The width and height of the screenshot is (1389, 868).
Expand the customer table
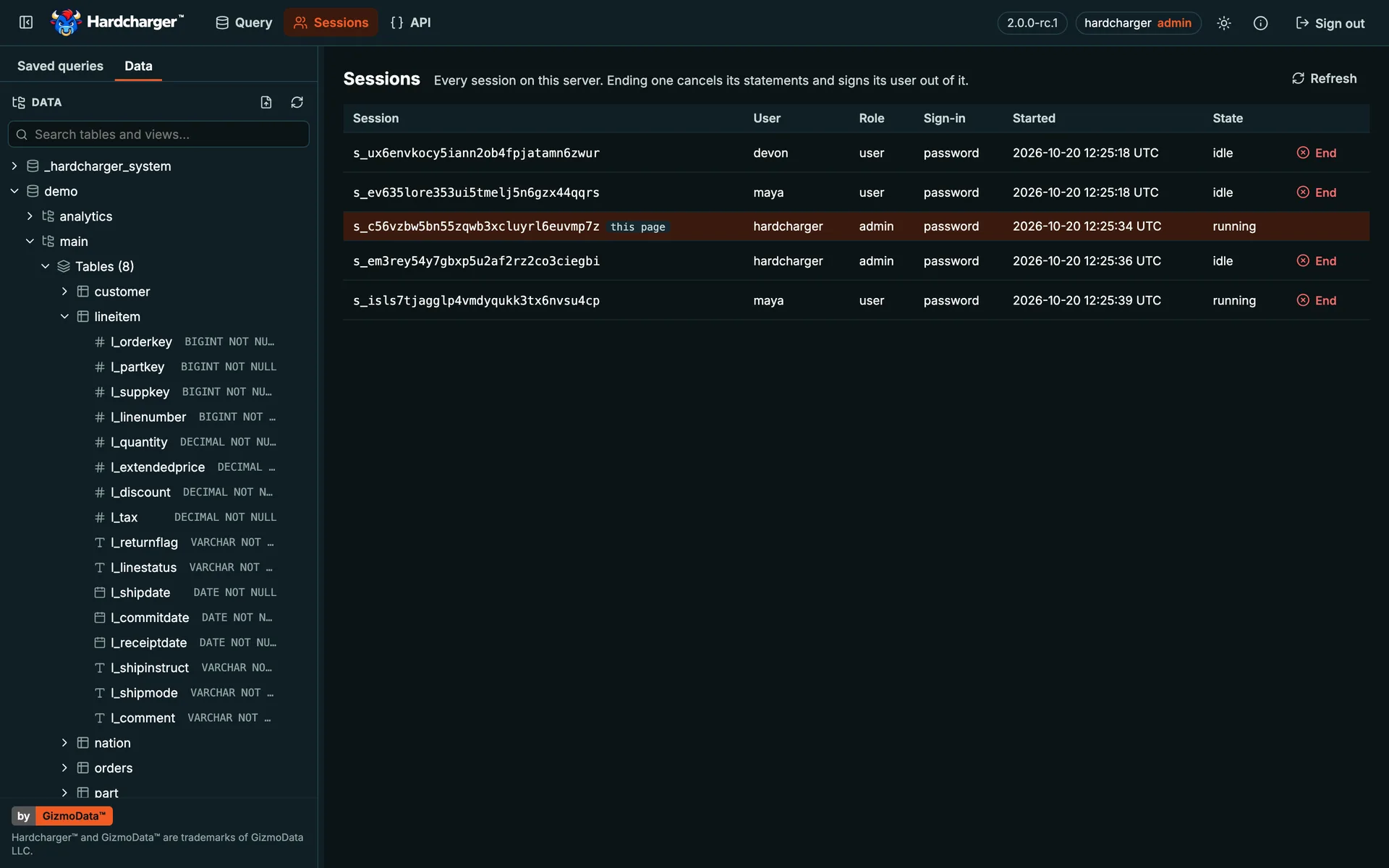(64, 292)
